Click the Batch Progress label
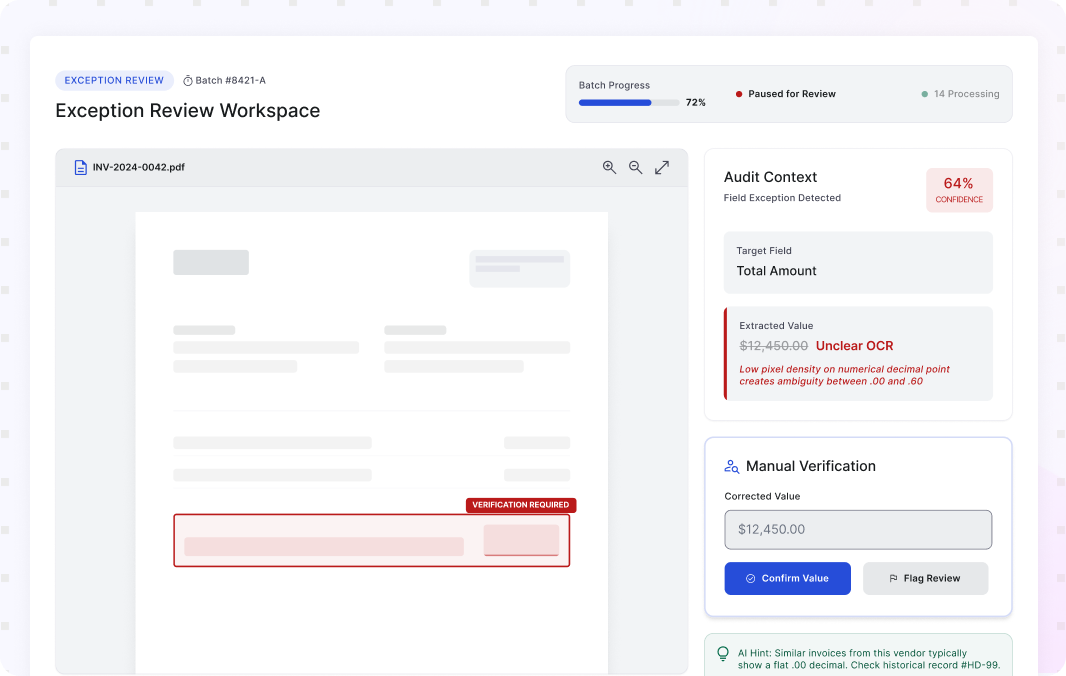1066x676 pixels. pyautogui.click(x=614, y=85)
